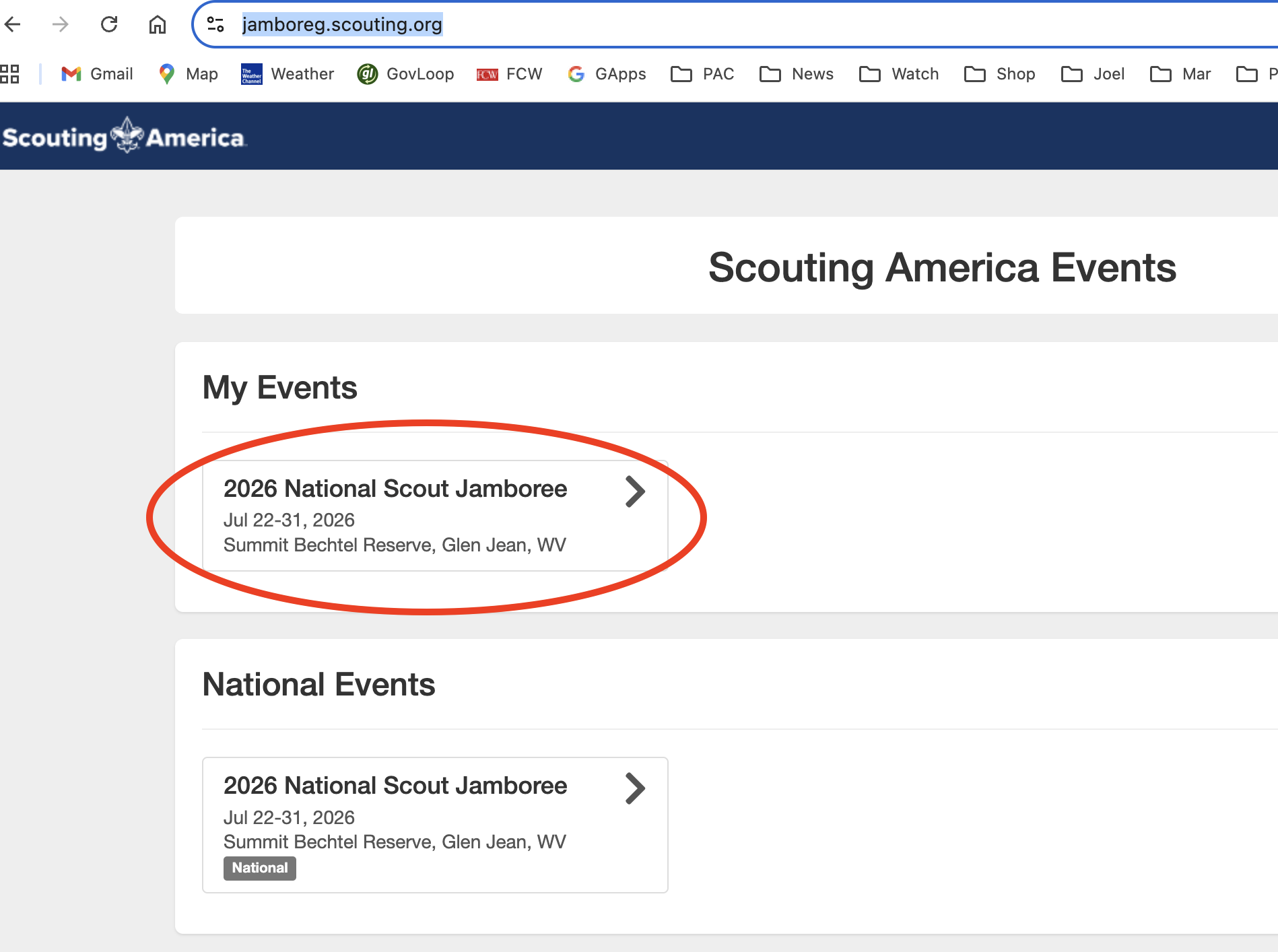Image resolution: width=1278 pixels, height=952 pixels.
Task: Open the Weather Channel bookmark
Action: pos(288,74)
